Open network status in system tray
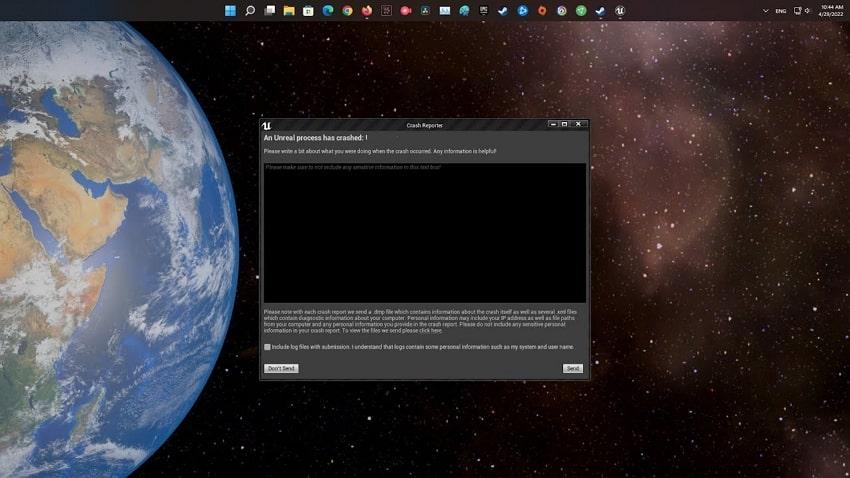This screenshot has height=478, width=850. point(797,11)
